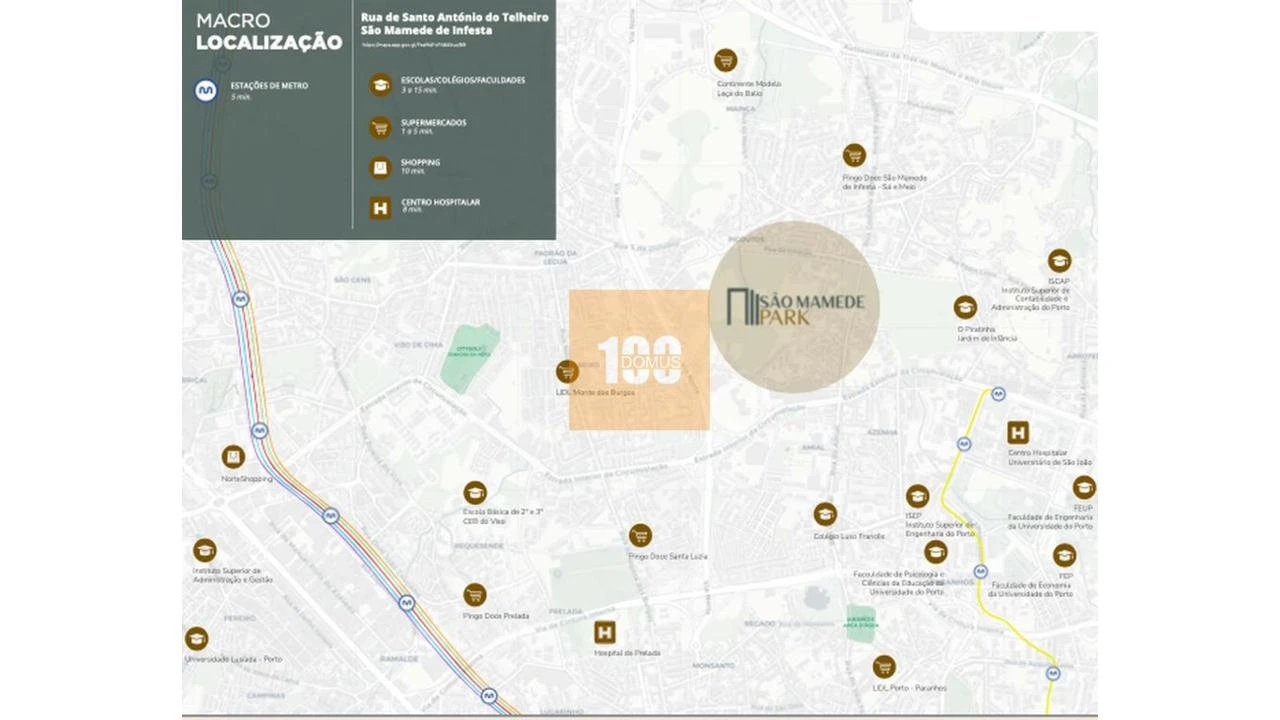Click the LIDL Monte dos Burgos cart icon
This screenshot has height=720, width=1280.
pos(567,372)
